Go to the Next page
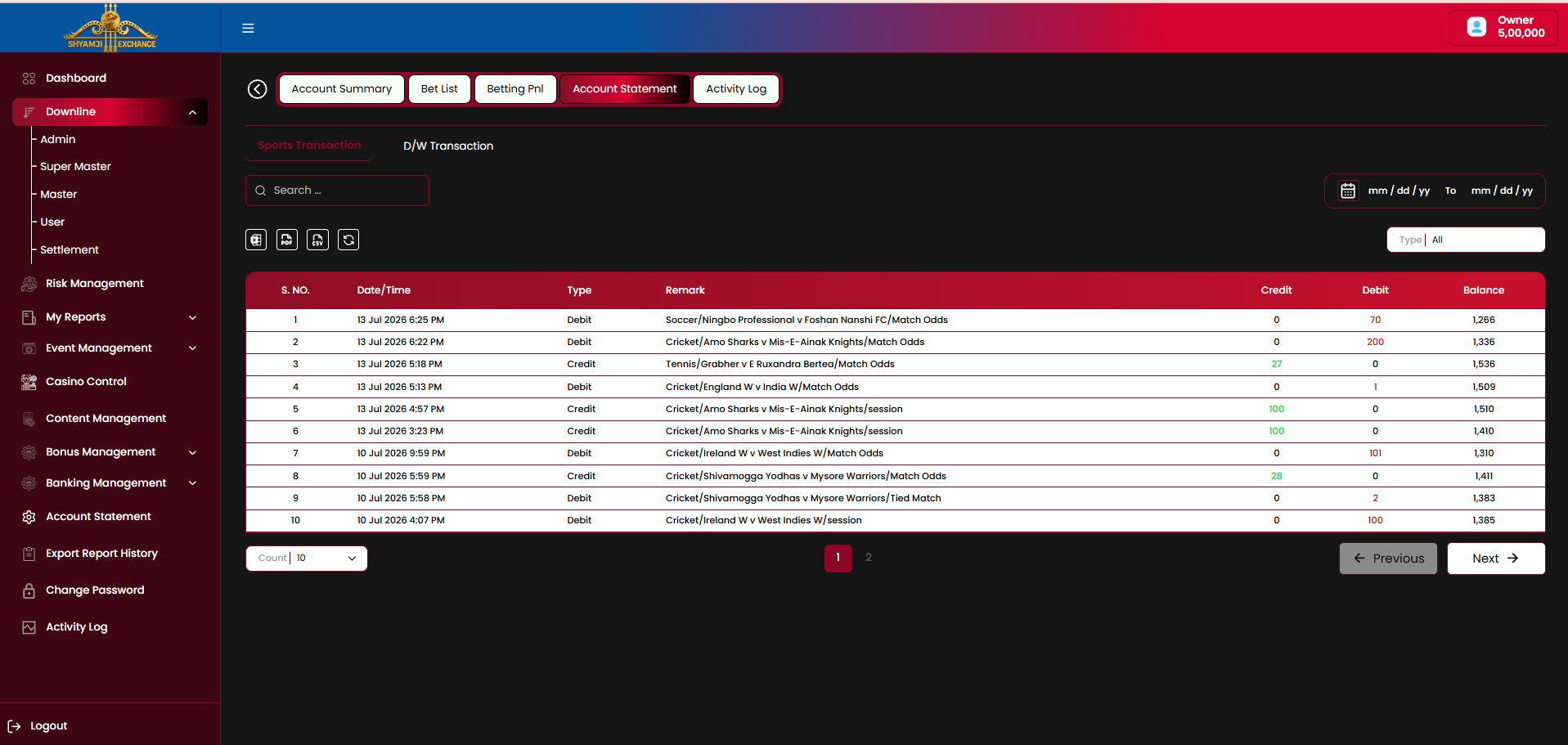1568x745 pixels. (x=1496, y=559)
